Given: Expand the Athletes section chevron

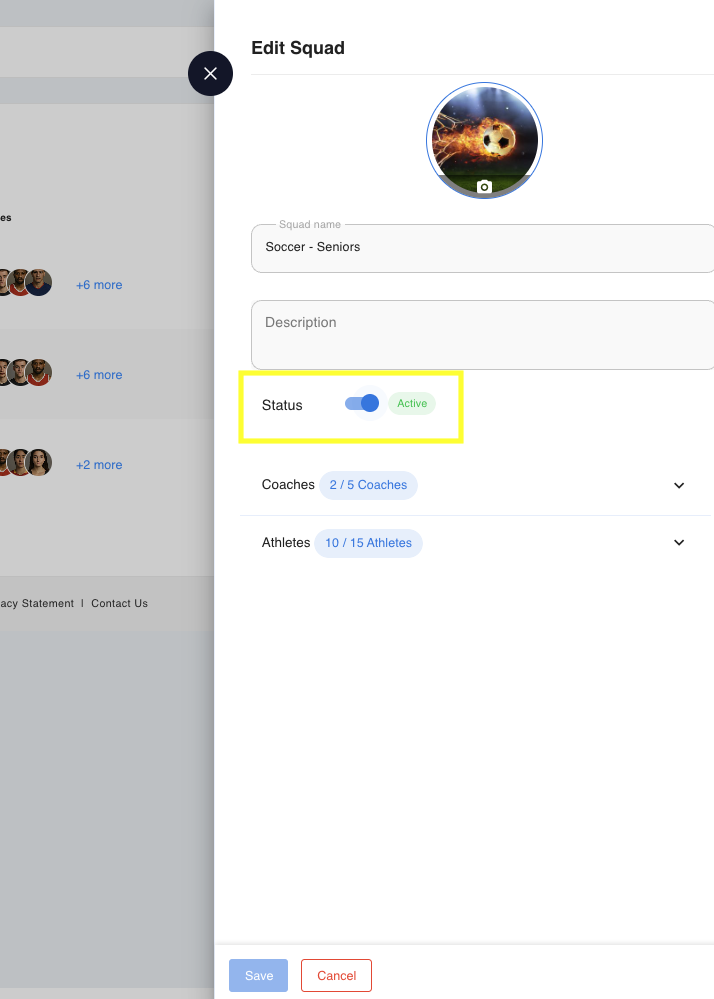Looking at the screenshot, I should [679, 543].
